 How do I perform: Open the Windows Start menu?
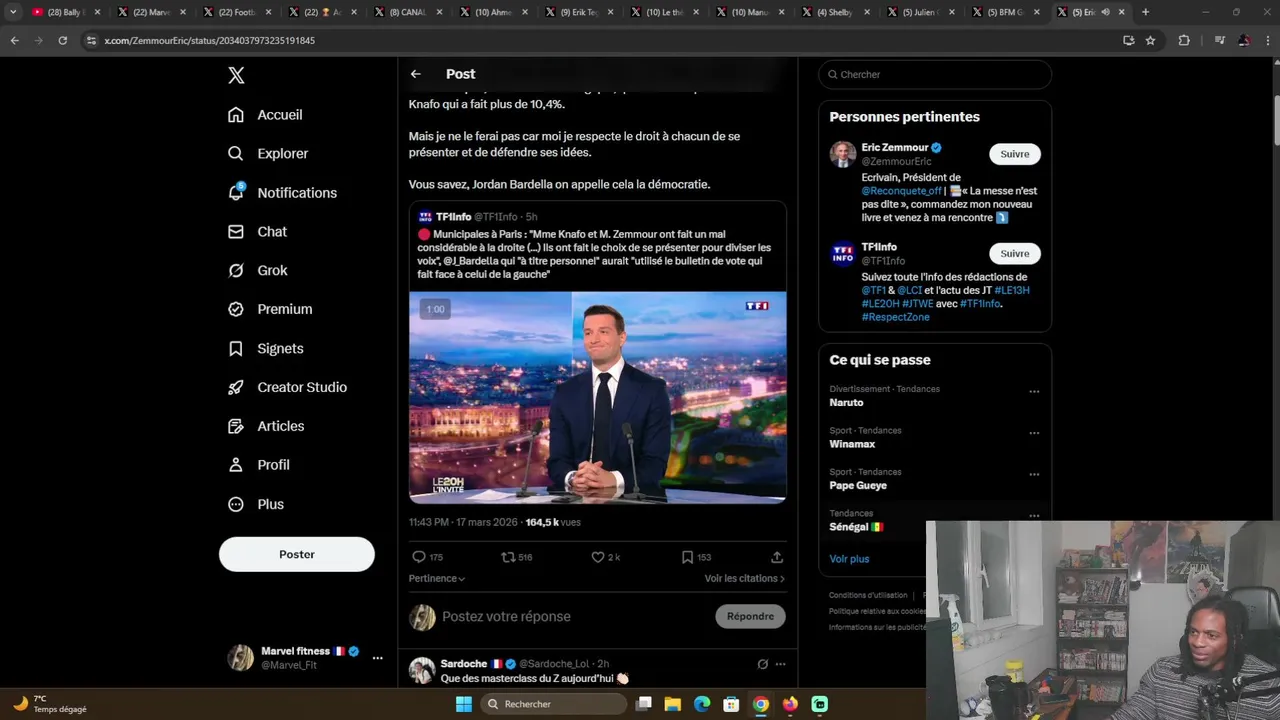pos(463,704)
